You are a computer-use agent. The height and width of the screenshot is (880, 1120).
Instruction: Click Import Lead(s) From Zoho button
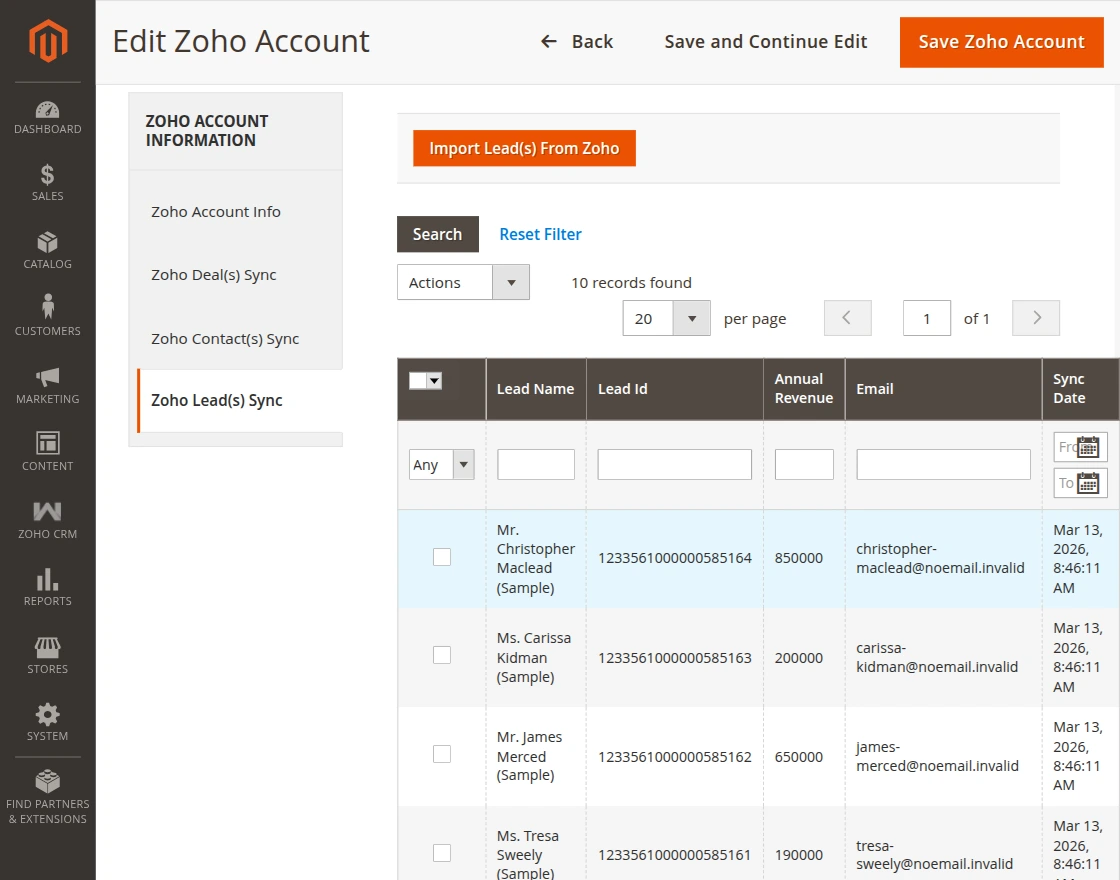[524, 148]
